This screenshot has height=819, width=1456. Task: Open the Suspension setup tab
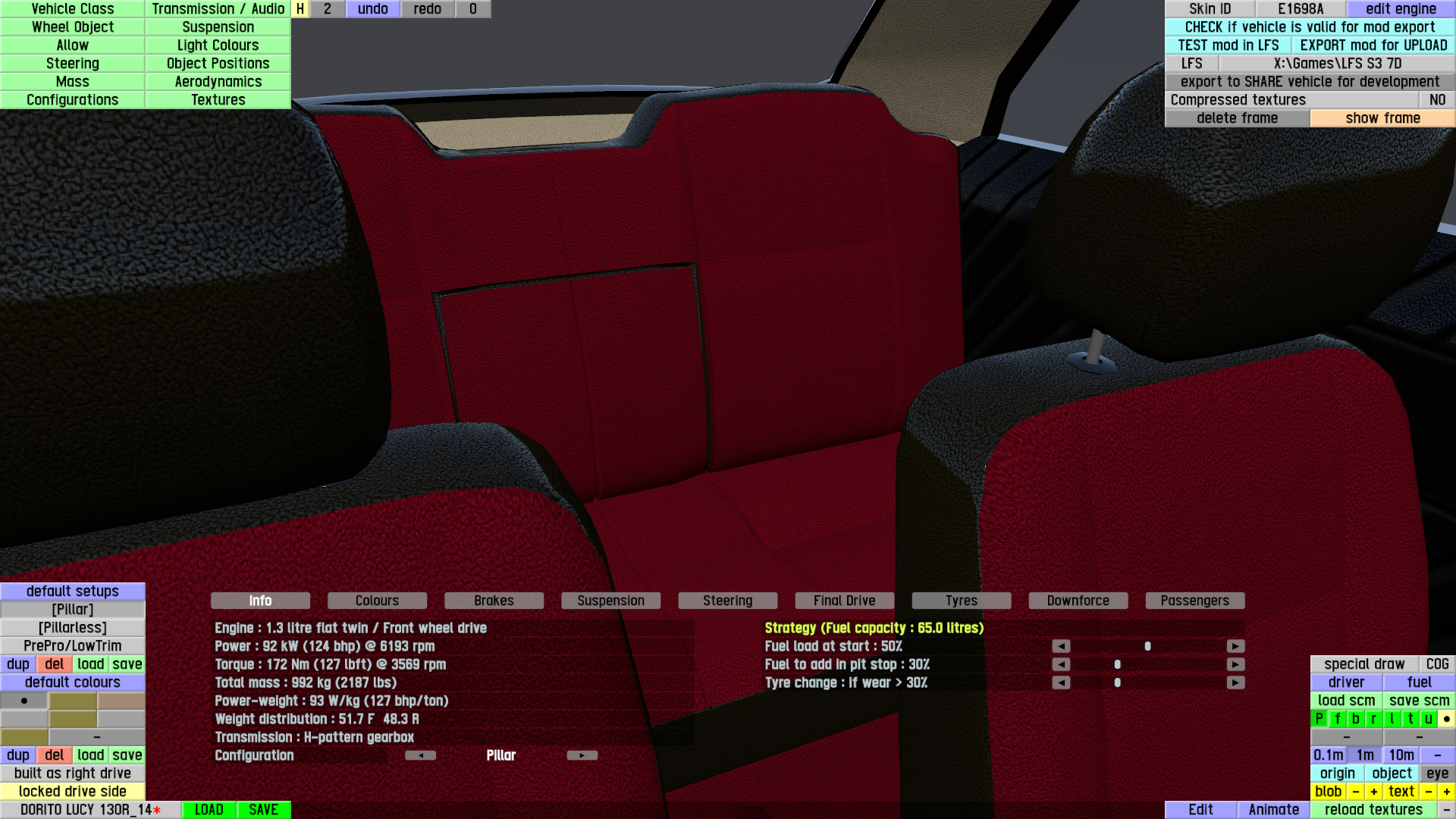coord(610,601)
